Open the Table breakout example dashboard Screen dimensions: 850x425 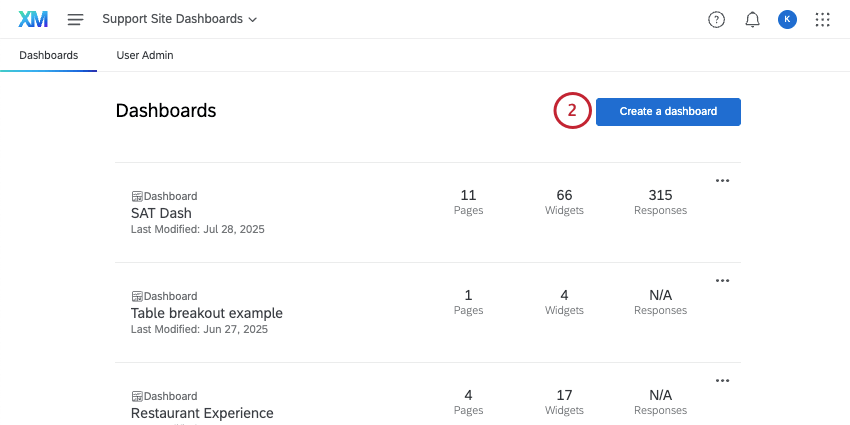pos(206,313)
